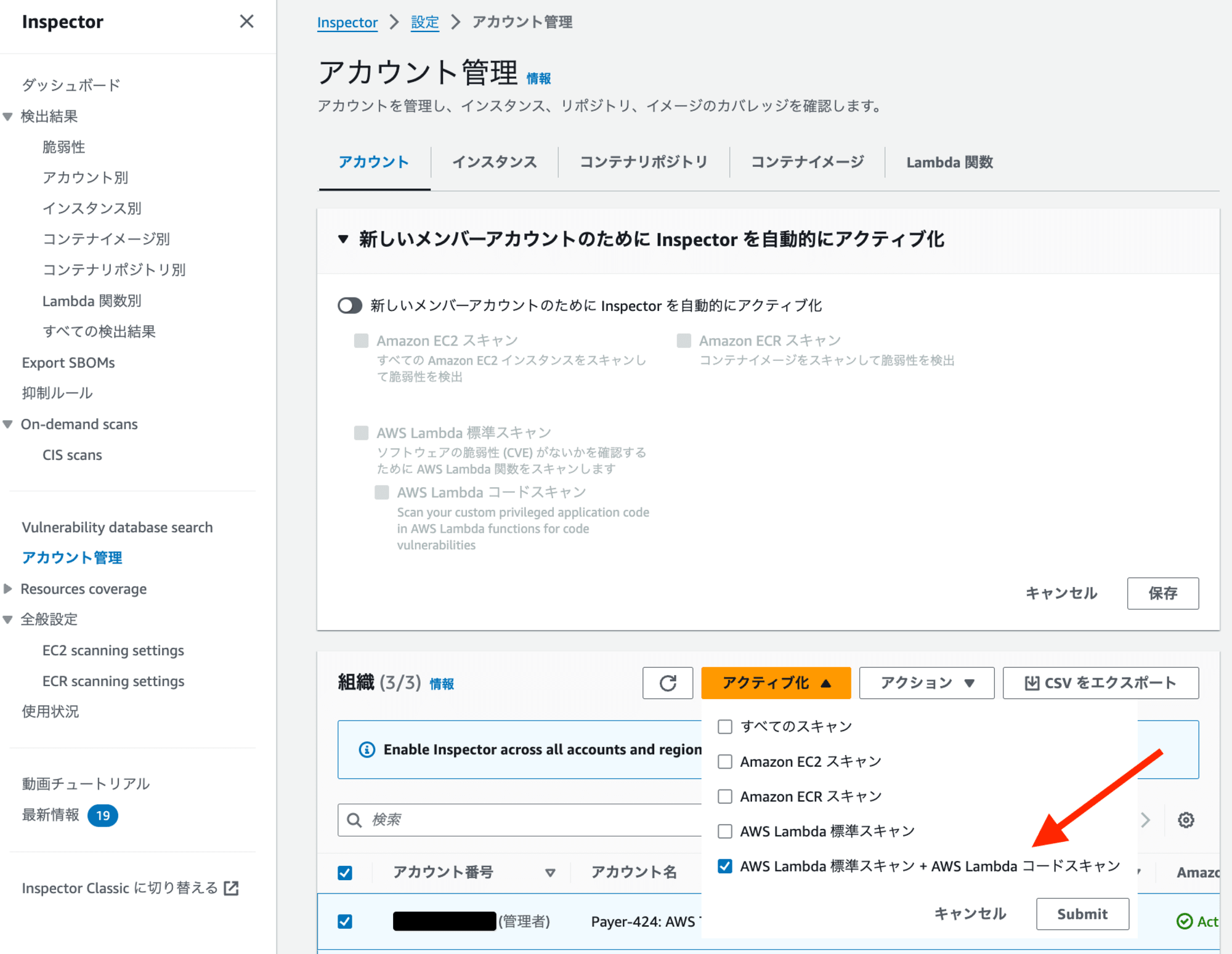The width and height of the screenshot is (1232, 954).
Task: Click the info circle icon in the Enable Inspector banner
Action: [367, 750]
